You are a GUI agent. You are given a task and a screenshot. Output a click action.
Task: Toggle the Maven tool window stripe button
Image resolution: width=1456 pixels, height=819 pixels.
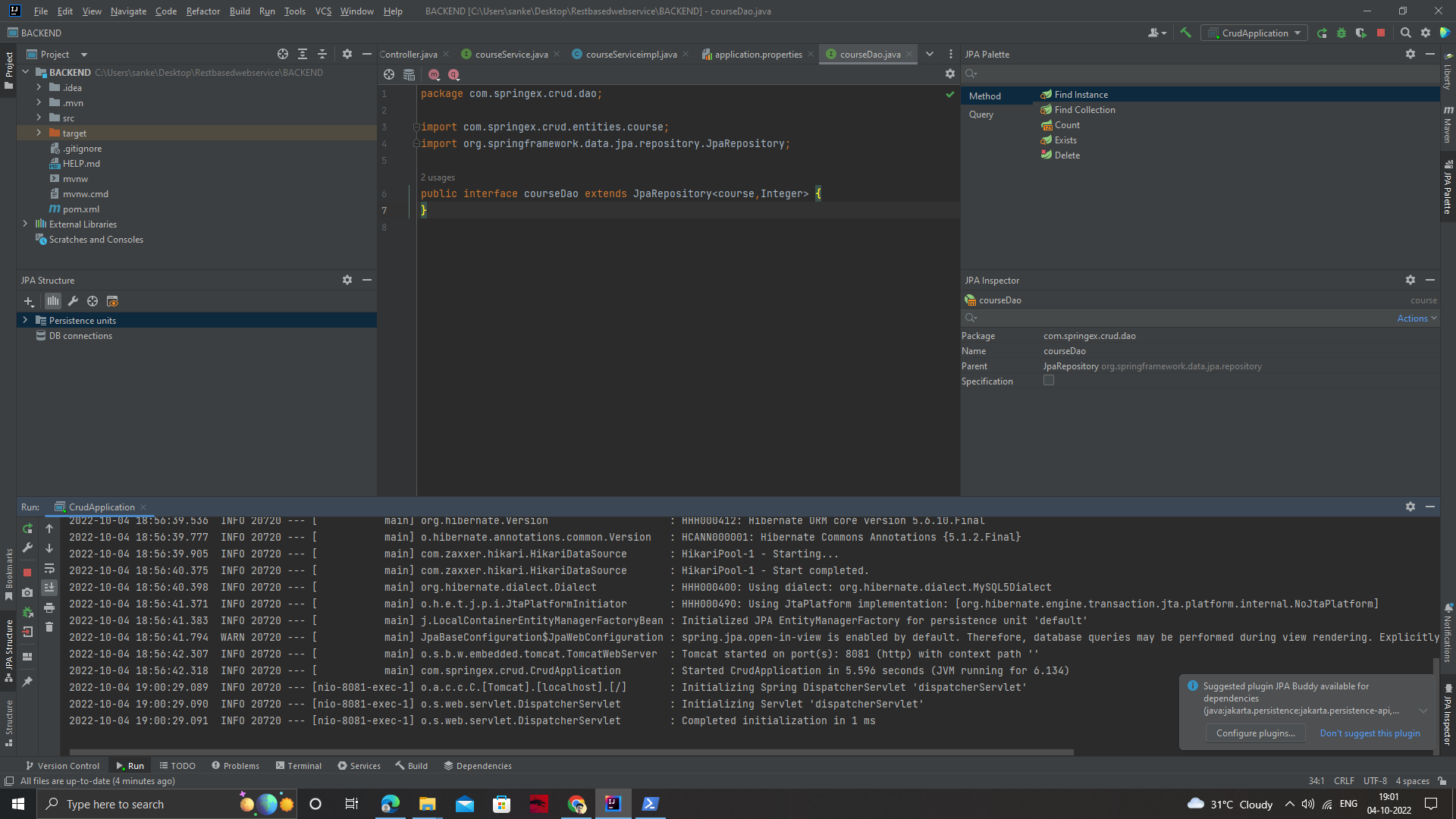click(x=1448, y=125)
